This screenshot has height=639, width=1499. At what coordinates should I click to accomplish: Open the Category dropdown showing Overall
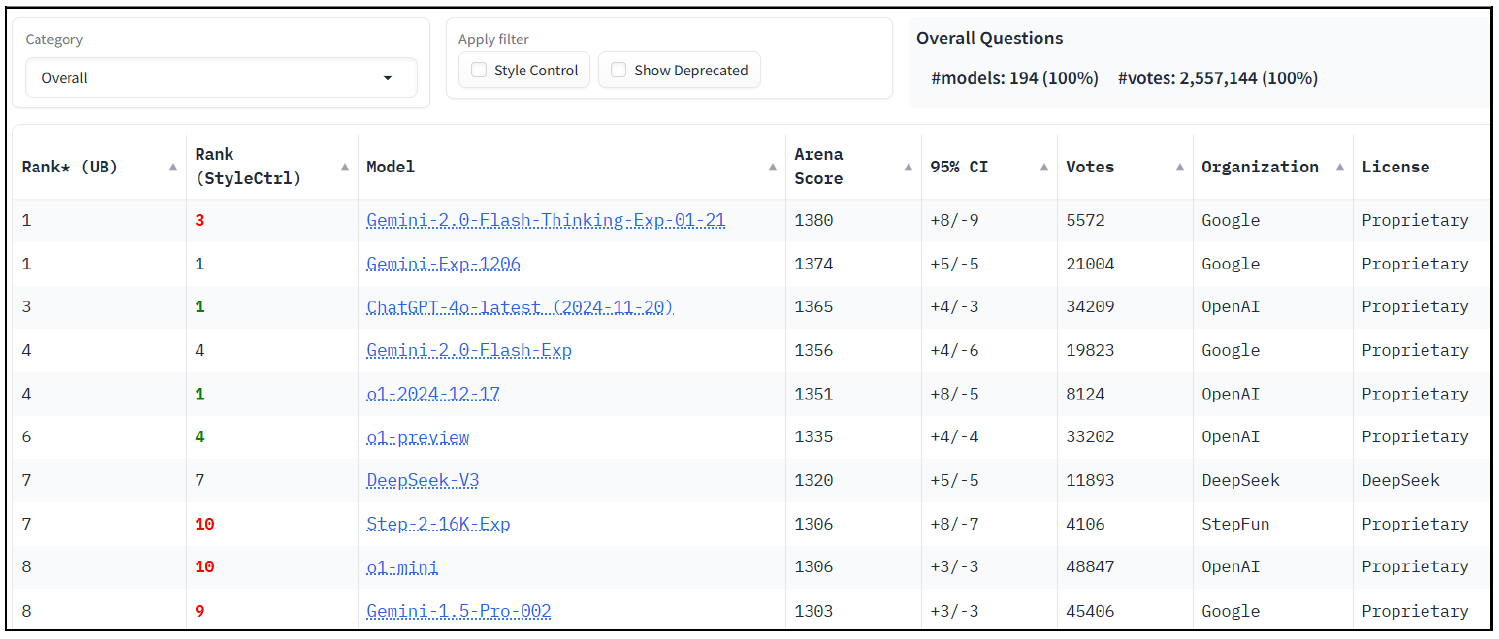220,77
